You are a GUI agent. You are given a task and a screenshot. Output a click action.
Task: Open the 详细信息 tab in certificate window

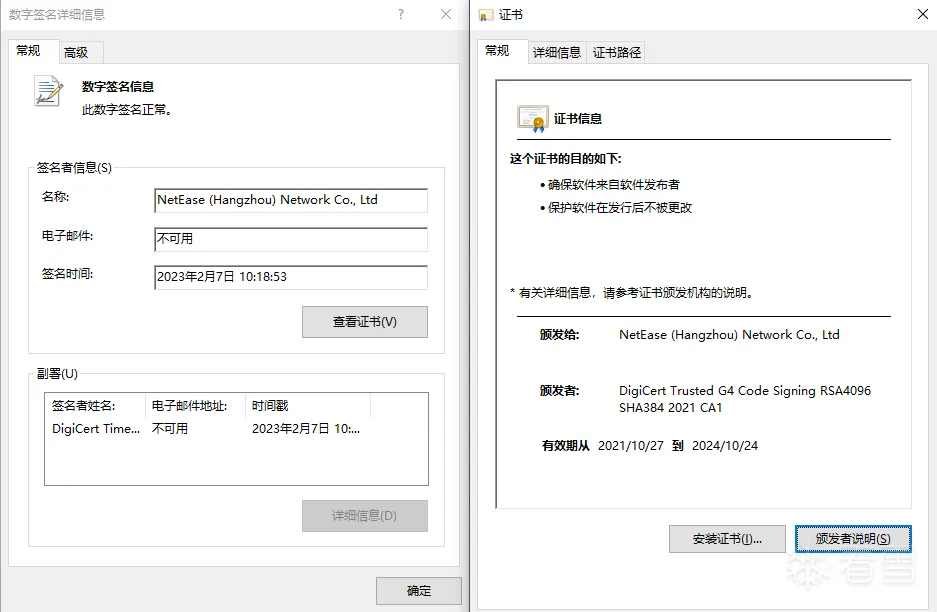[557, 53]
